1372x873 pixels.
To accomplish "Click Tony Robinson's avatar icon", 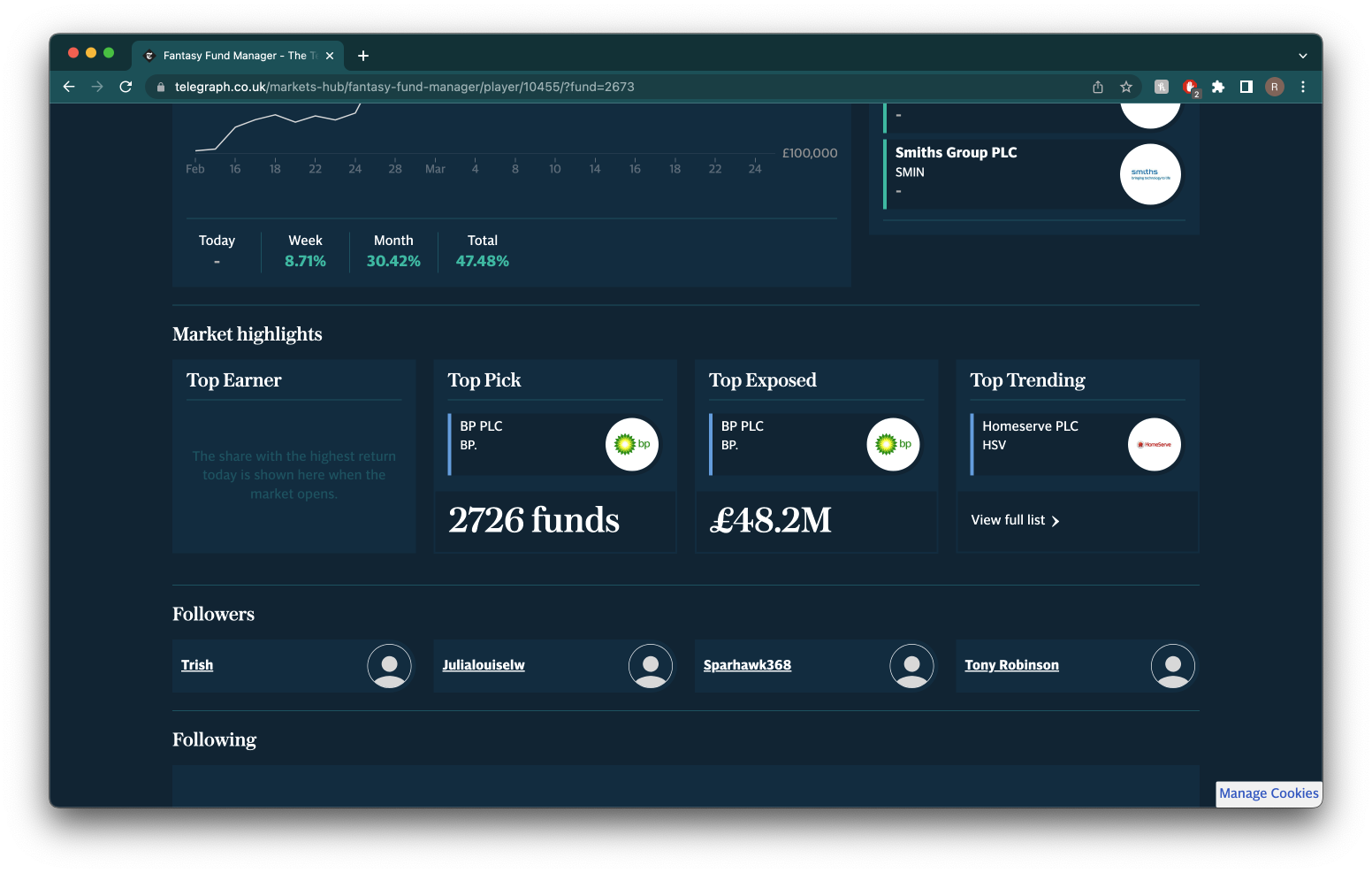I will pos(1173,666).
